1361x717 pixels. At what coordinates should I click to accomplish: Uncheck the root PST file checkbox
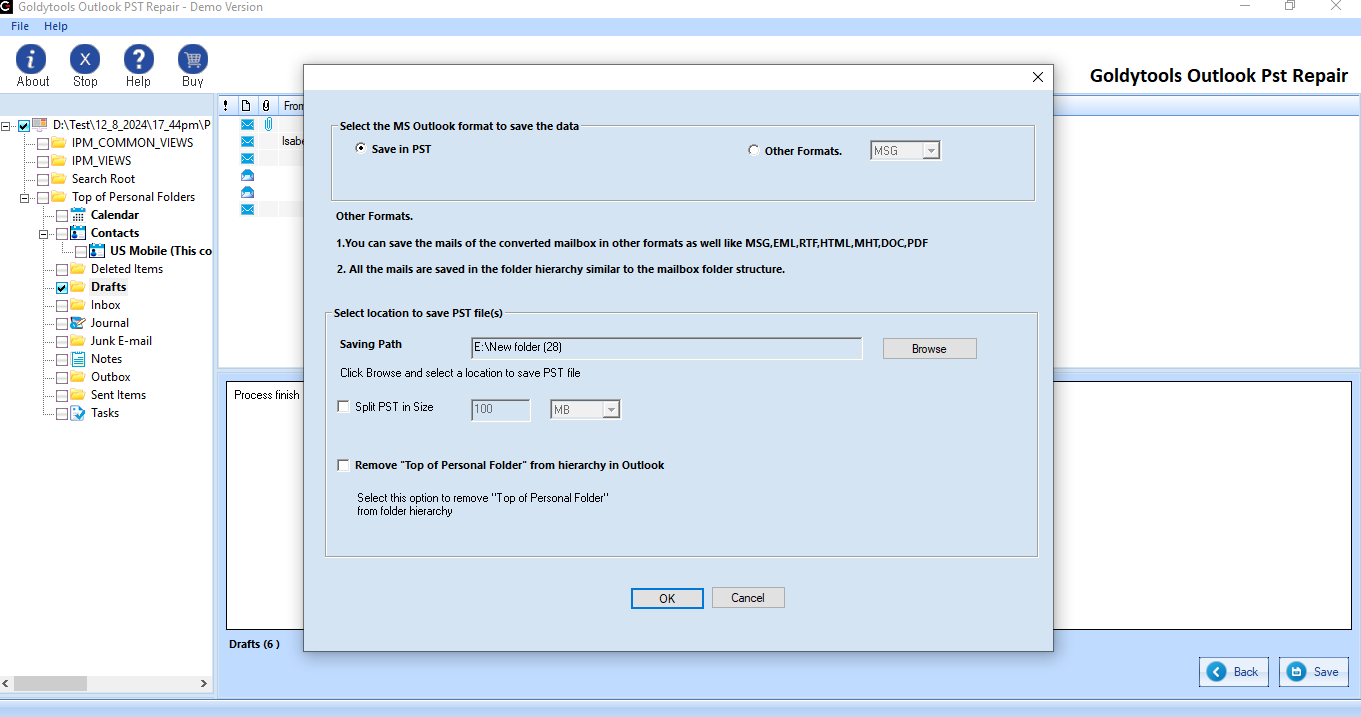coord(24,126)
